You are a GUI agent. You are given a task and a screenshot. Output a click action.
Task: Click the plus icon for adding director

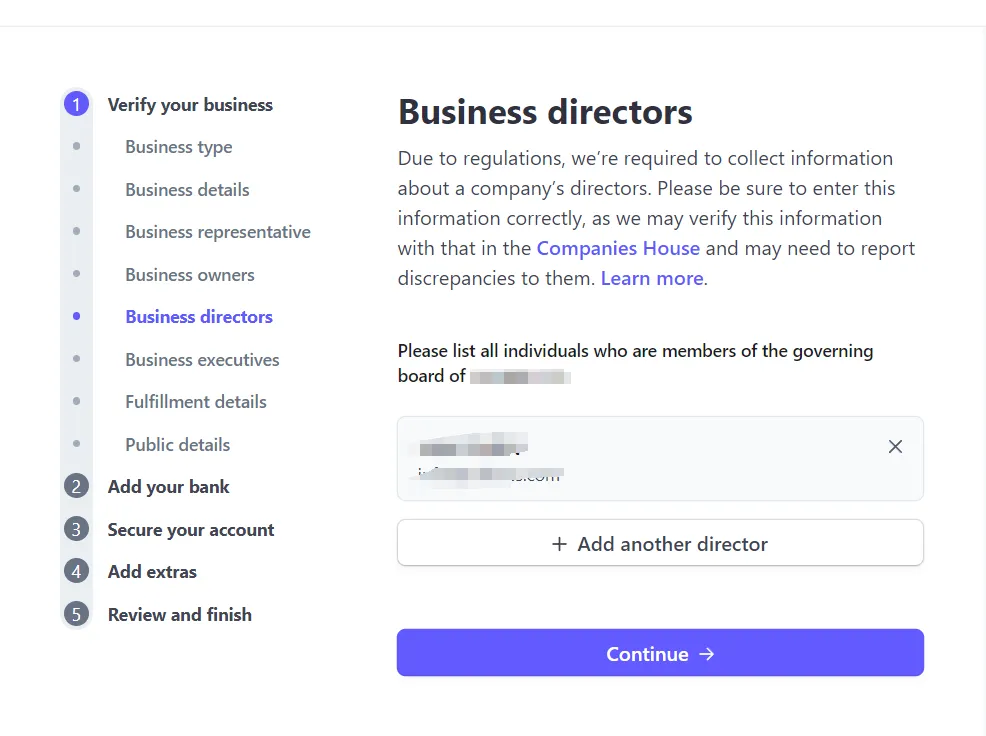coord(559,544)
